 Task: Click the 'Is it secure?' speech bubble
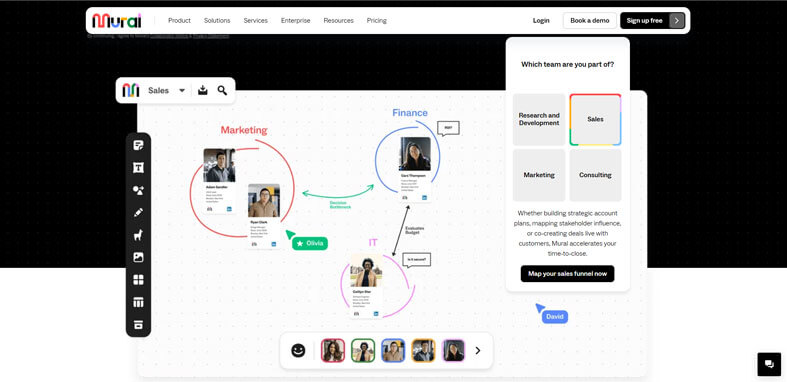(x=417, y=260)
